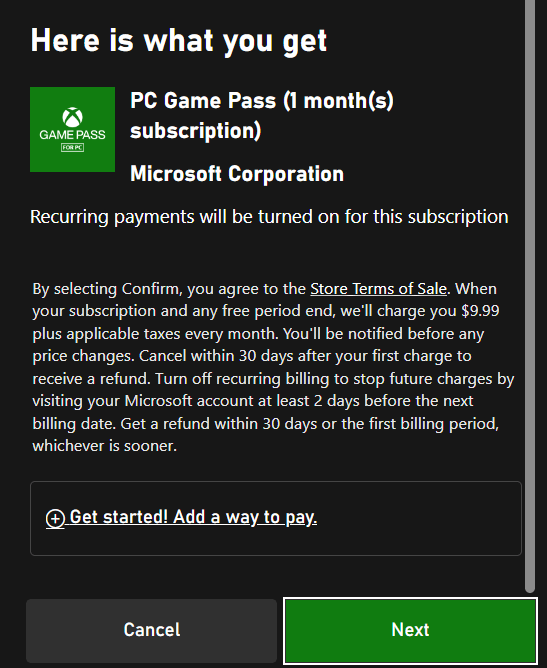Click the Xbox sphere logo in the green tile

[x=72, y=117]
